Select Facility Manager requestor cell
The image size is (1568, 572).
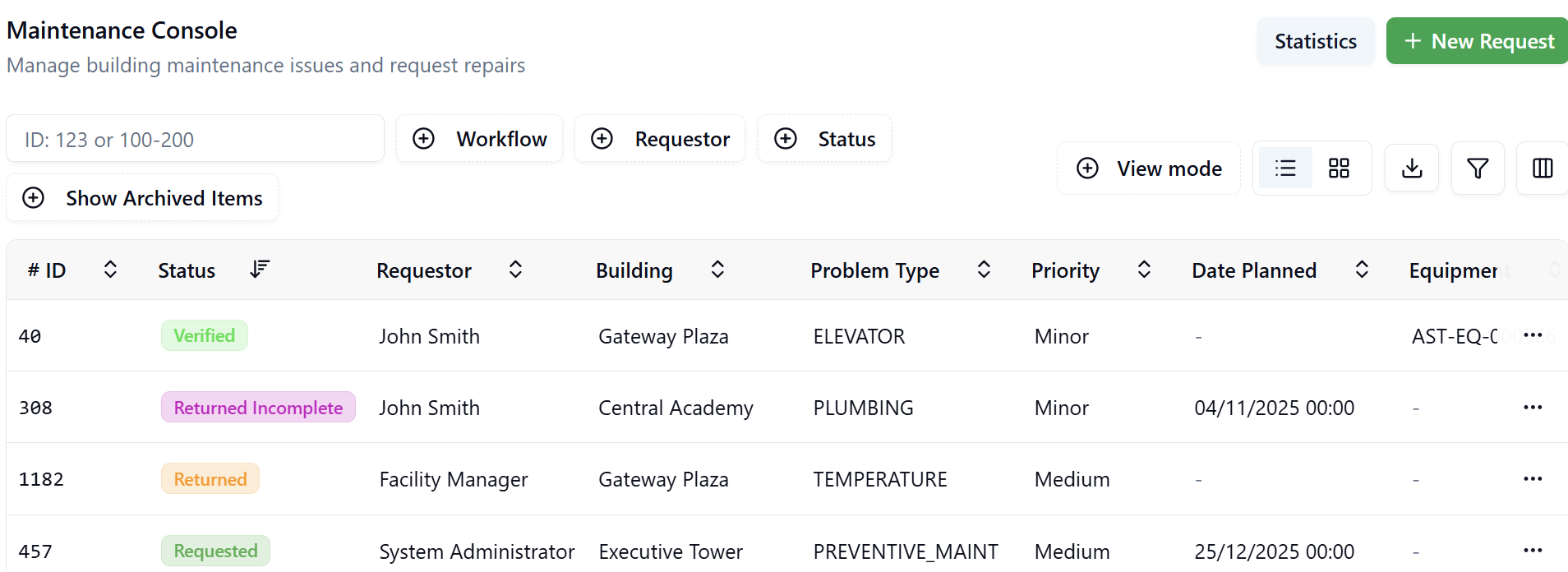(454, 479)
